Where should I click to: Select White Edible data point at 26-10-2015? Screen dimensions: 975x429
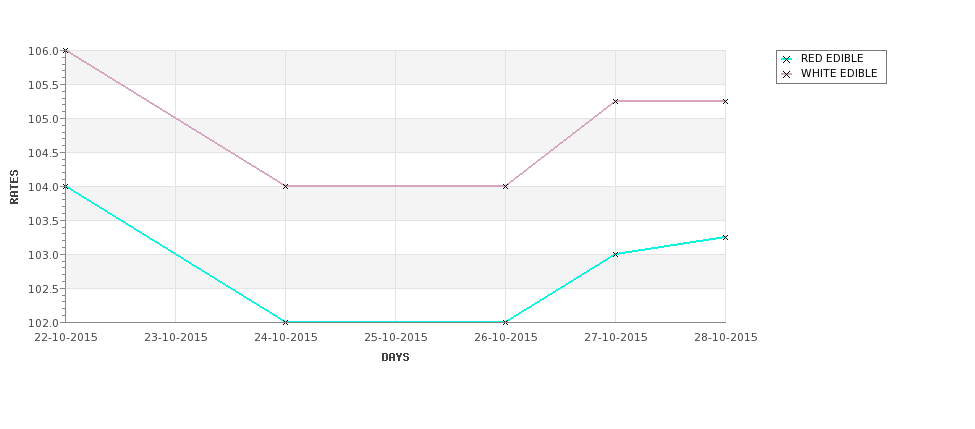(x=506, y=187)
